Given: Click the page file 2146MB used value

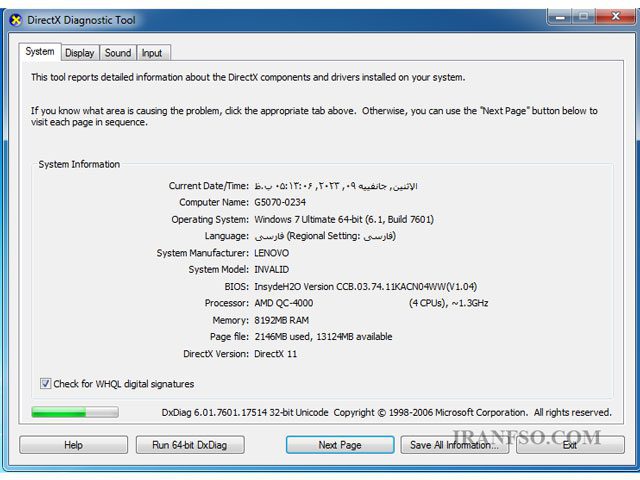Looking at the screenshot, I should coord(323,337).
